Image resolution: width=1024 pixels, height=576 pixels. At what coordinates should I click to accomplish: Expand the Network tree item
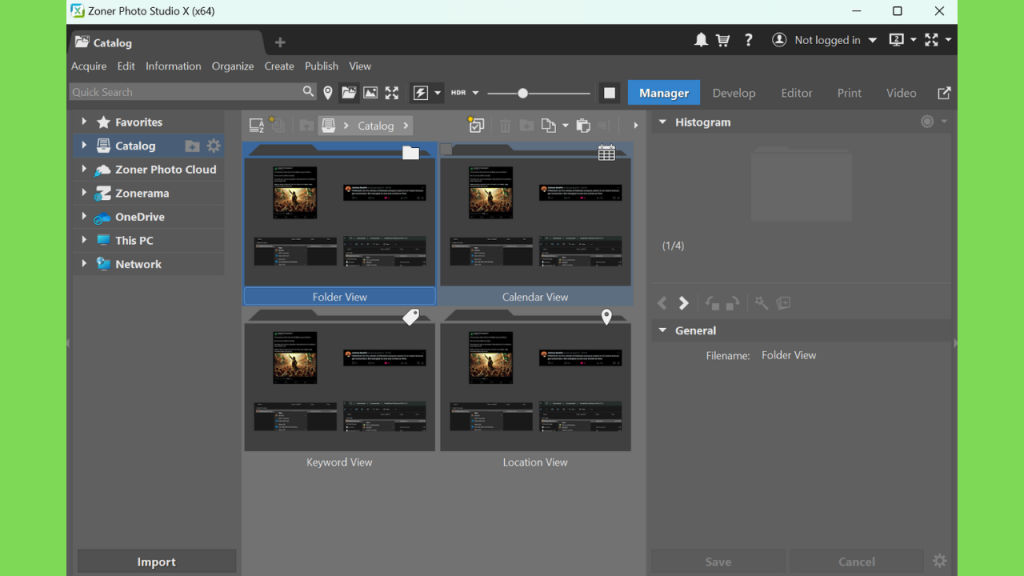84,264
